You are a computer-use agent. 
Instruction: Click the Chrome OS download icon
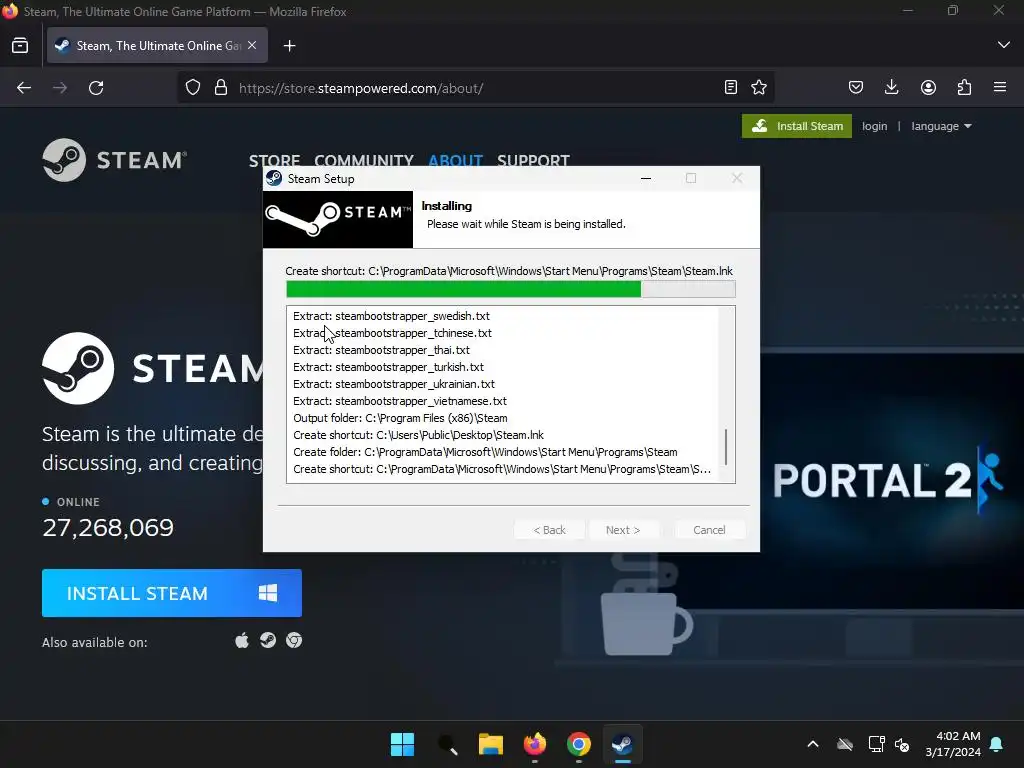click(294, 641)
